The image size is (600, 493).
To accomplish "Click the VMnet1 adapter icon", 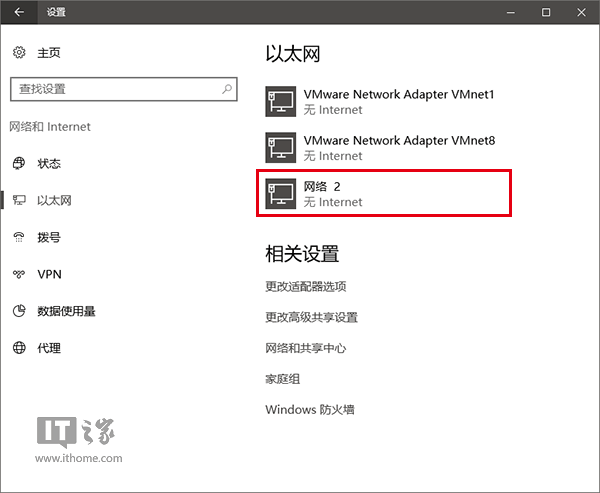I will coord(280,102).
